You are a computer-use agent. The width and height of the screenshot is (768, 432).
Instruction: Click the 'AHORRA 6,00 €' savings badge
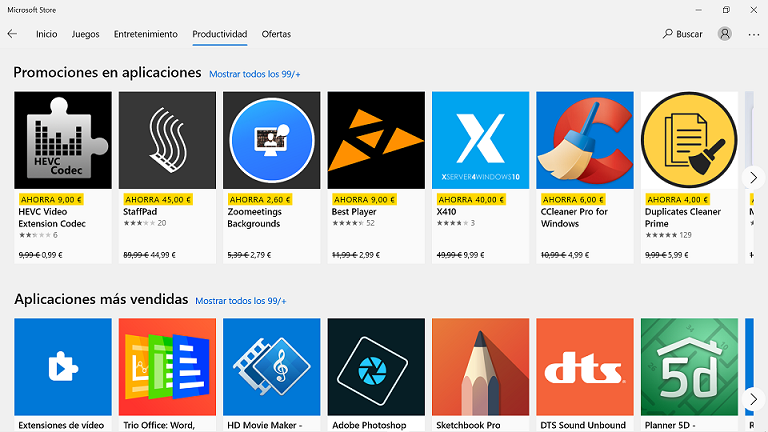(573, 199)
